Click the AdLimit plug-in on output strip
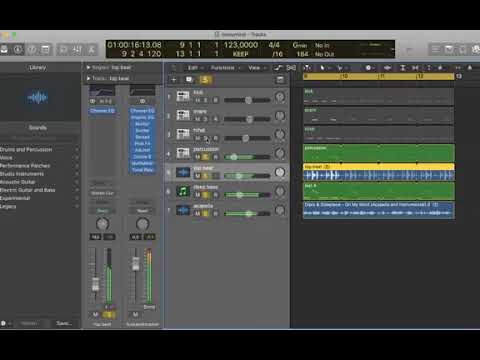Viewport: 480px width, 360px height. click(x=142, y=150)
